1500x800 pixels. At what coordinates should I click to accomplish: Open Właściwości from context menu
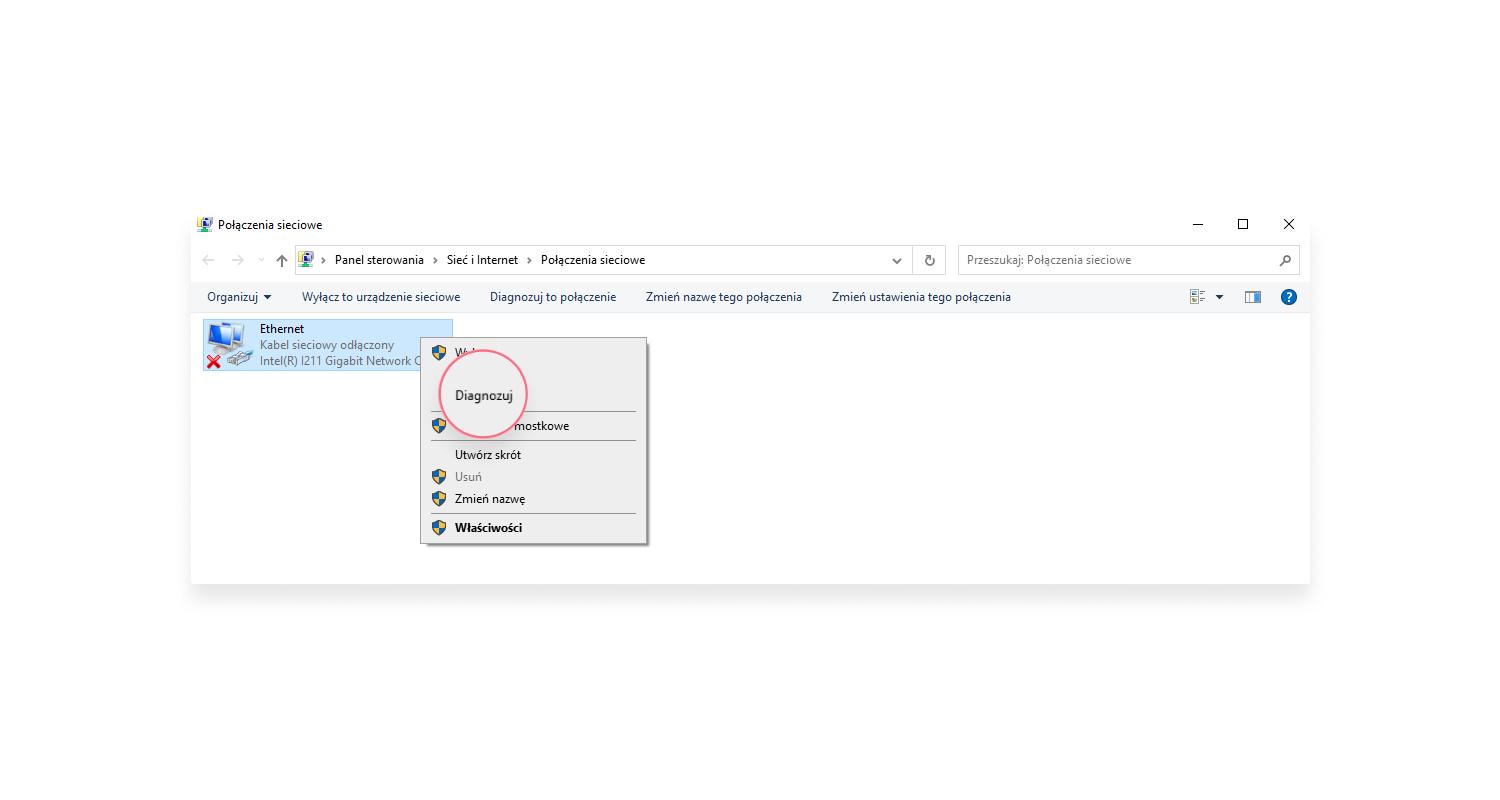(488, 528)
